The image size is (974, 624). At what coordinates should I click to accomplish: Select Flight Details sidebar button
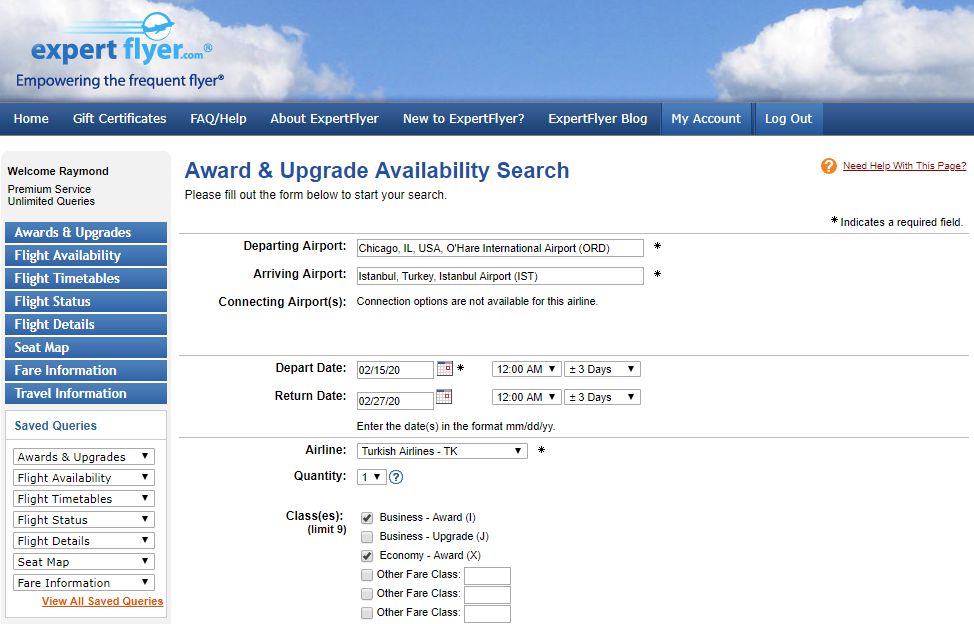coord(86,325)
